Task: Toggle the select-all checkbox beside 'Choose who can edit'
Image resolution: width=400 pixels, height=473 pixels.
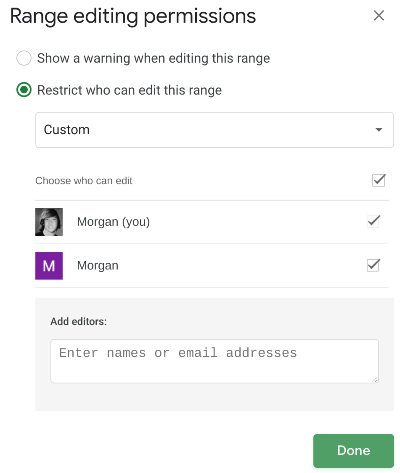Action: (x=379, y=180)
